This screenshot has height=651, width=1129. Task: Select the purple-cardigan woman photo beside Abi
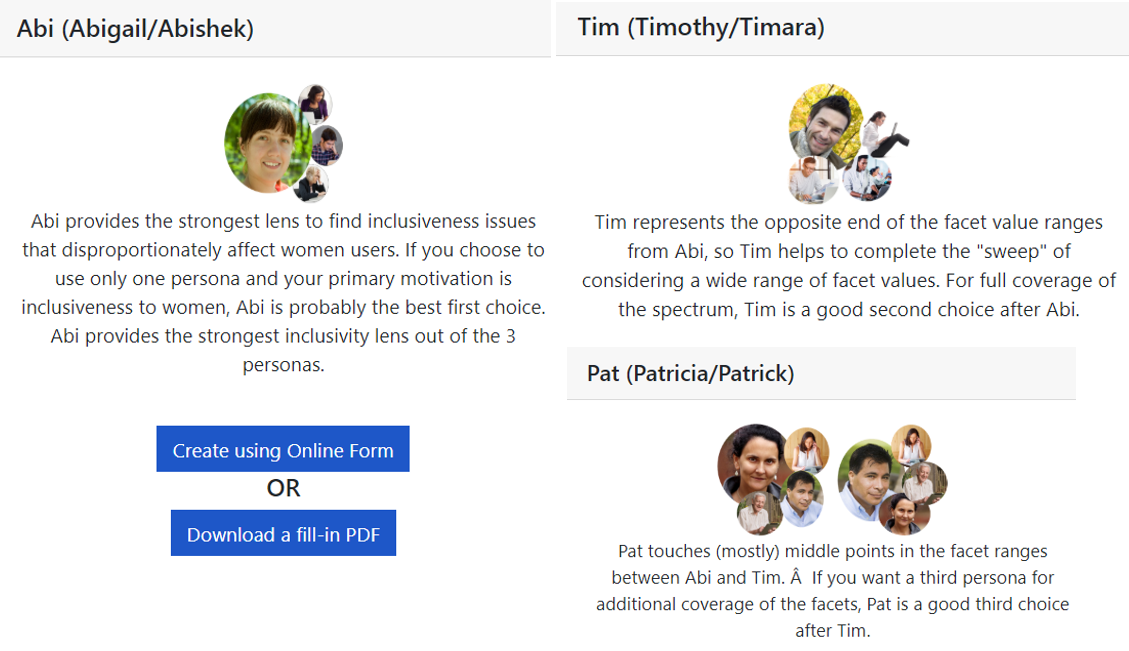316,102
